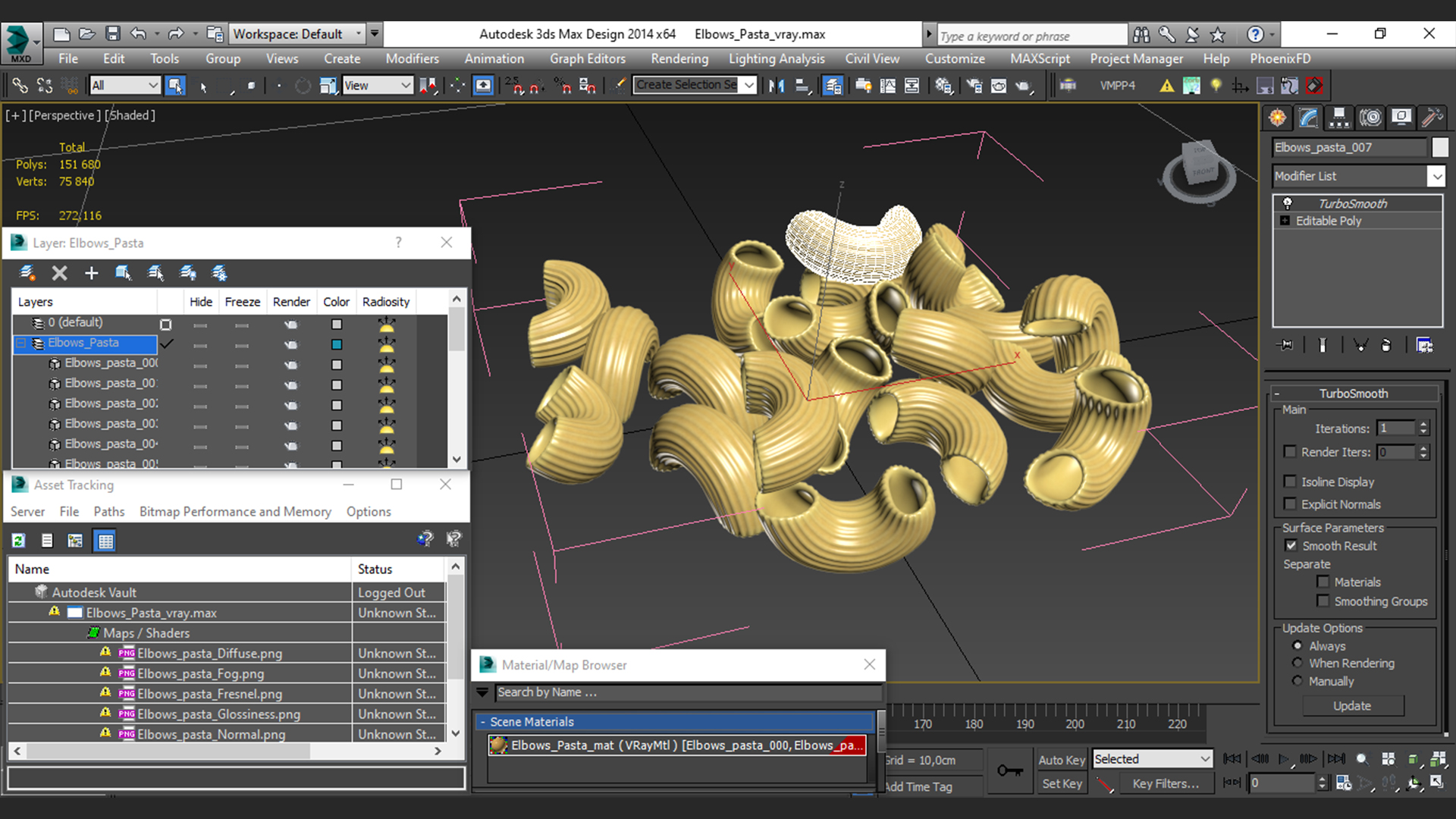
Task: Click the Zoom magnifier viewport control
Action: tap(1362, 759)
